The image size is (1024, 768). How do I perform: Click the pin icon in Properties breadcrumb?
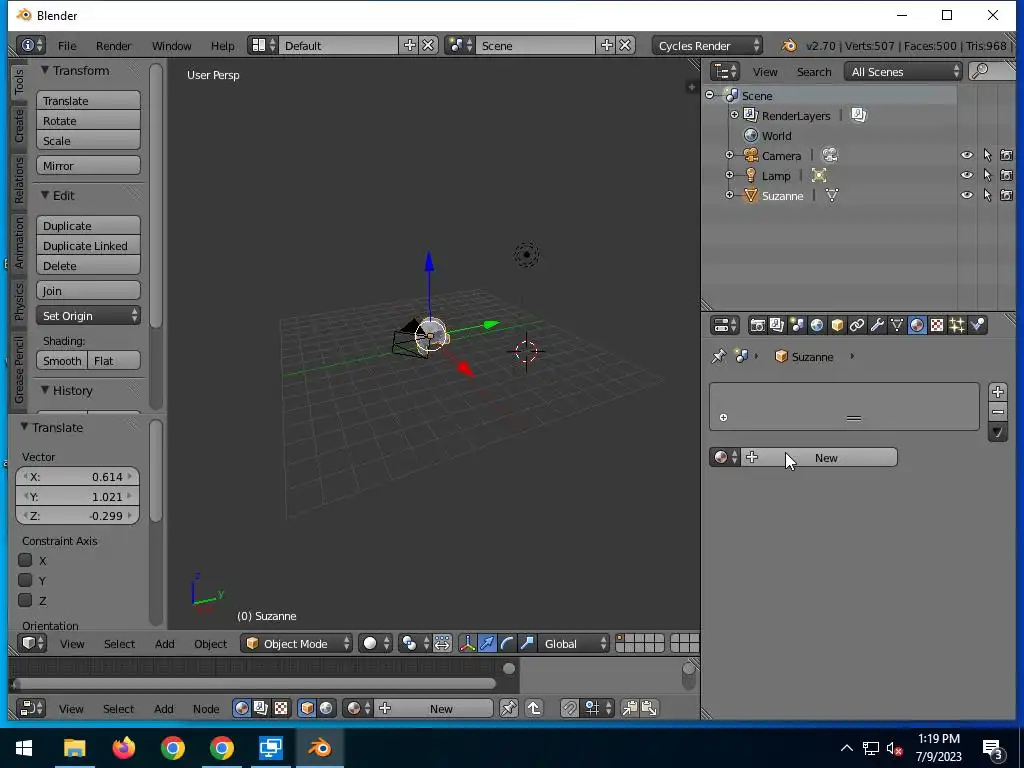point(719,357)
